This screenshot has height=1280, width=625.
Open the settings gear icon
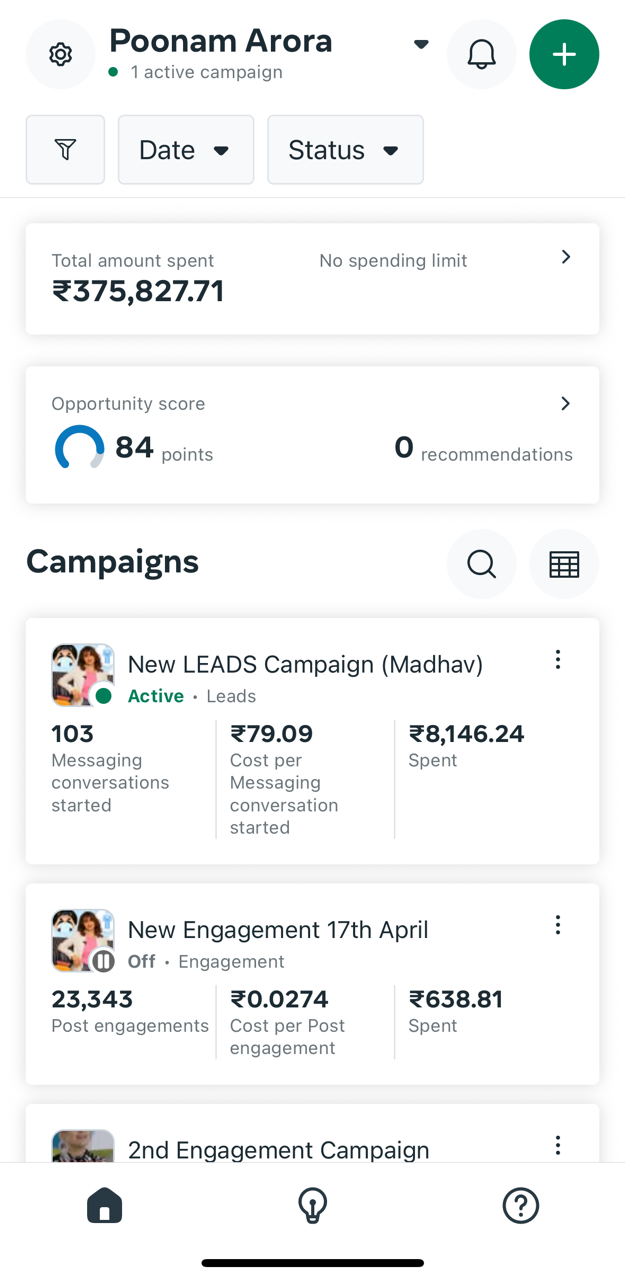coord(60,54)
